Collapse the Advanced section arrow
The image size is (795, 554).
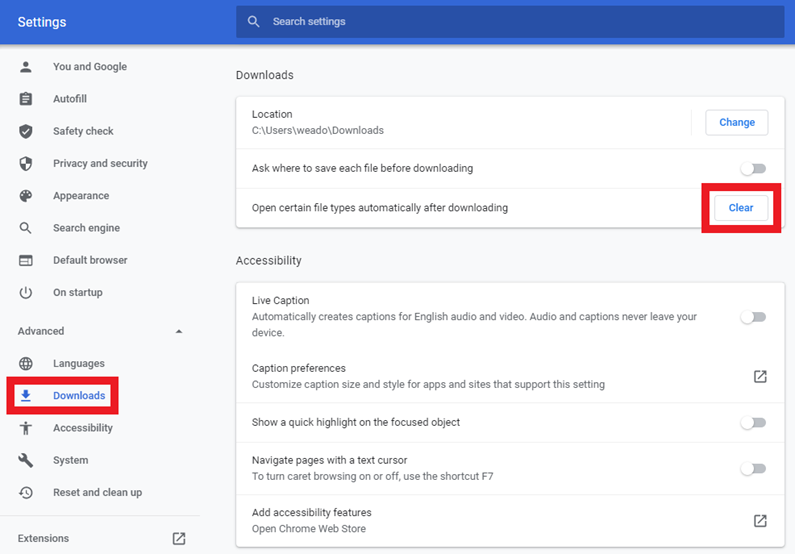[178, 331]
